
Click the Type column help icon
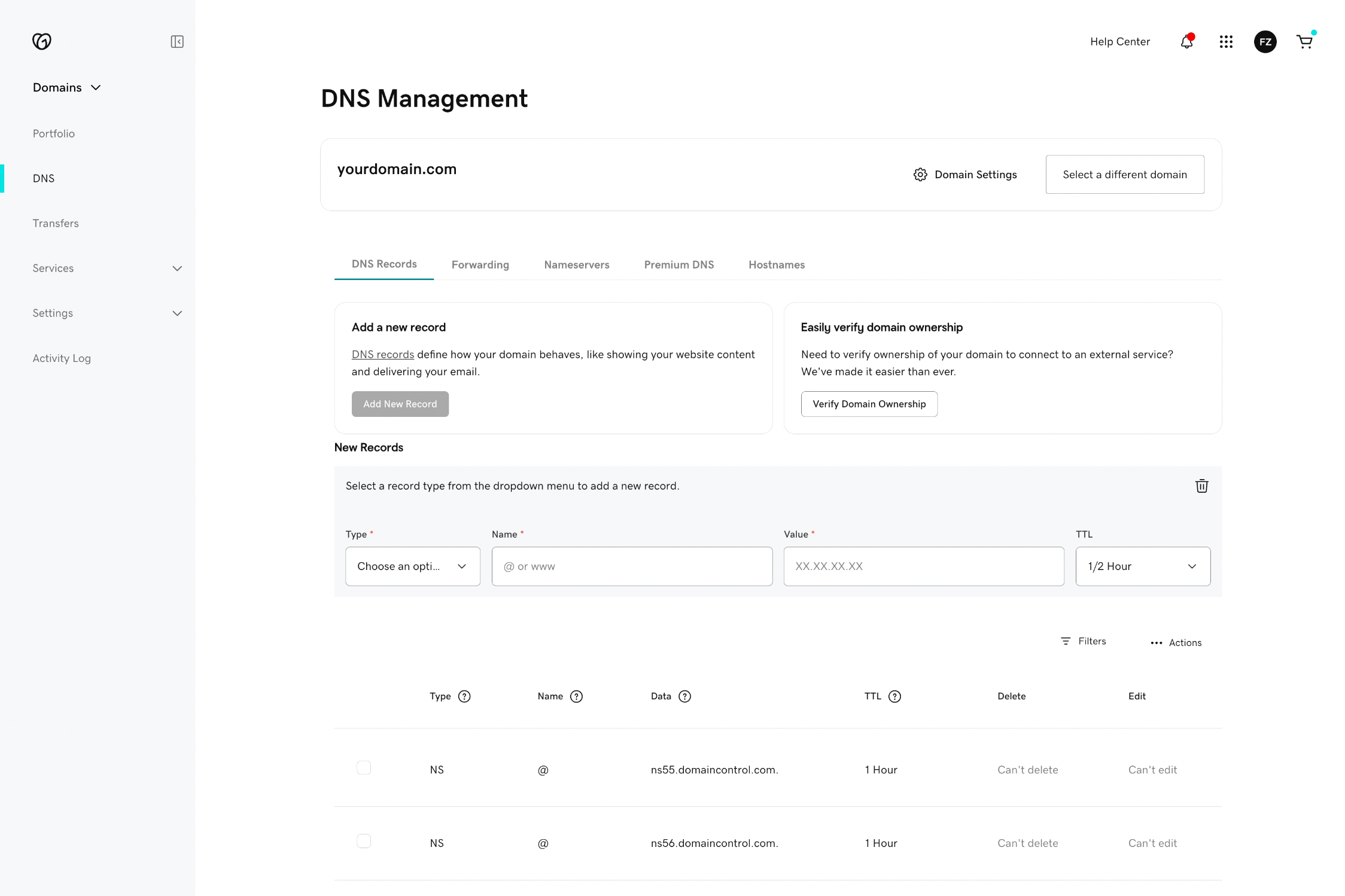point(464,696)
